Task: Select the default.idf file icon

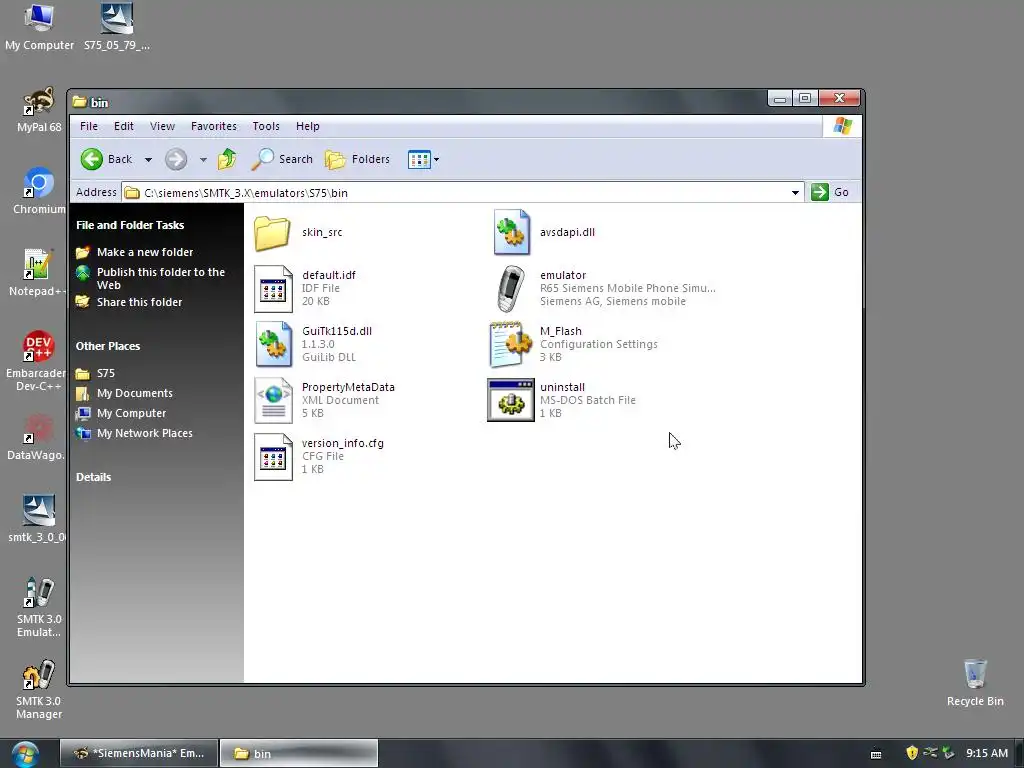Action: coord(273,289)
